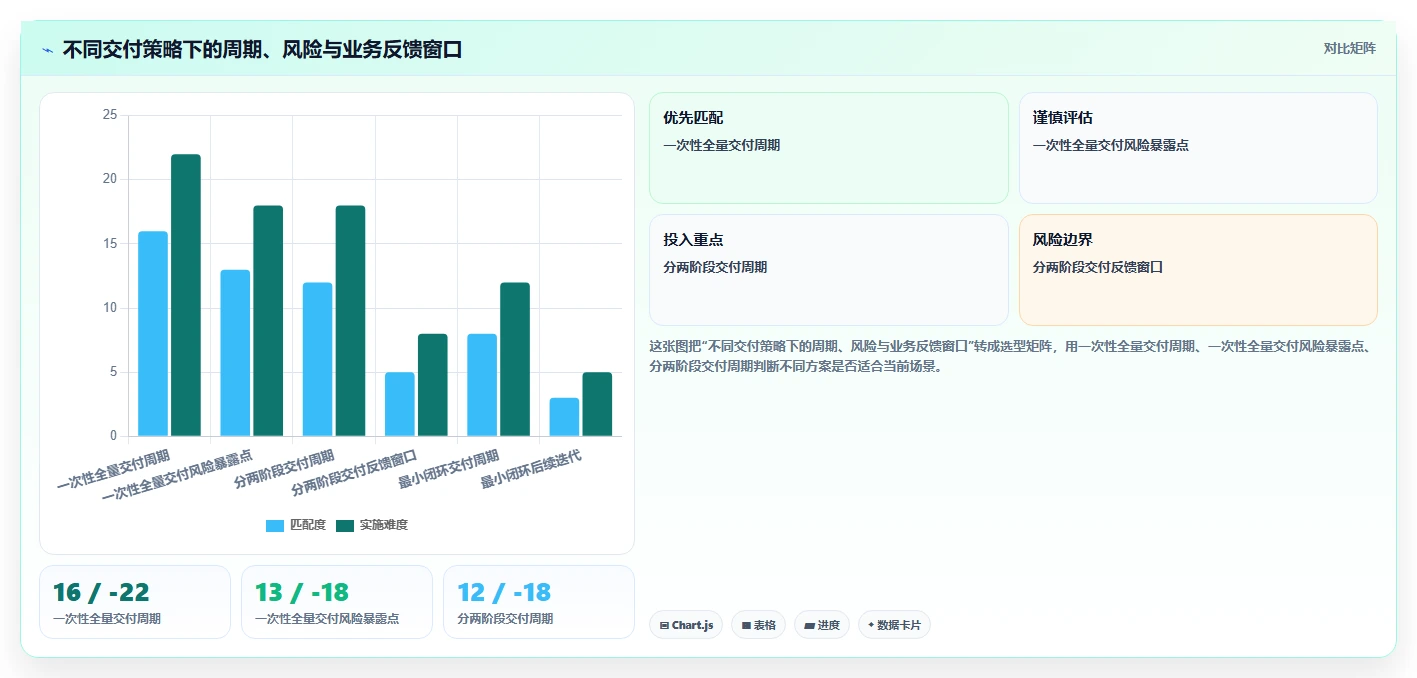
Task: Click the Chart.js tag chip
Action: (686, 625)
